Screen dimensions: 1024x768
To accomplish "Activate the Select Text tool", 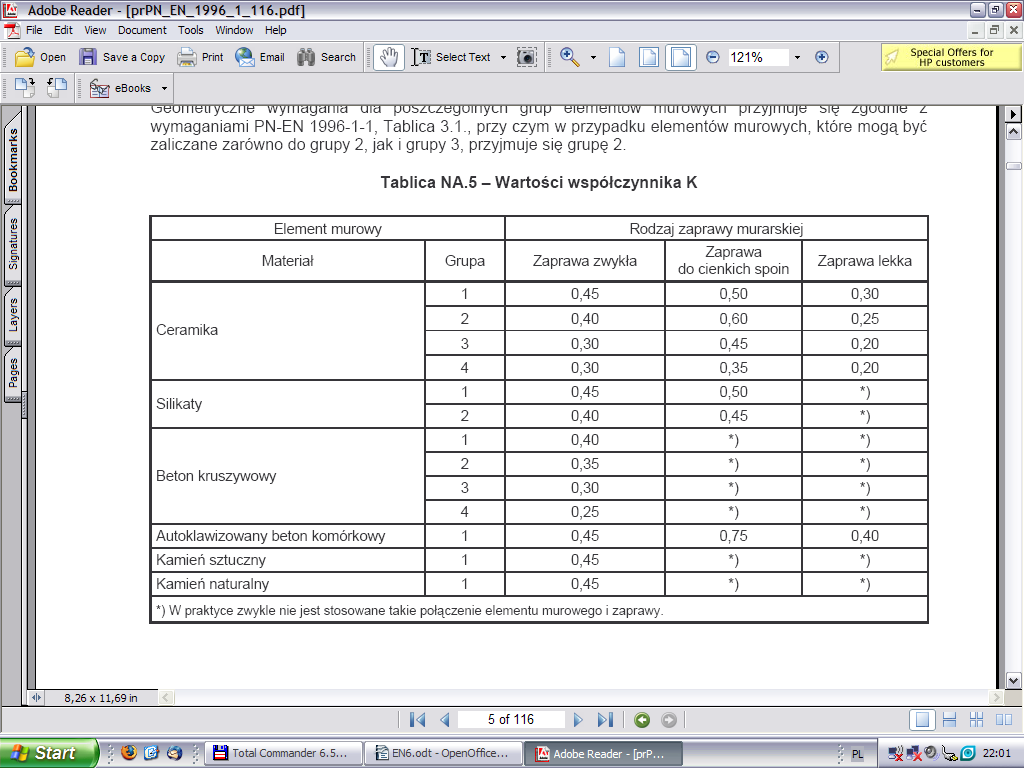I will (x=451, y=57).
